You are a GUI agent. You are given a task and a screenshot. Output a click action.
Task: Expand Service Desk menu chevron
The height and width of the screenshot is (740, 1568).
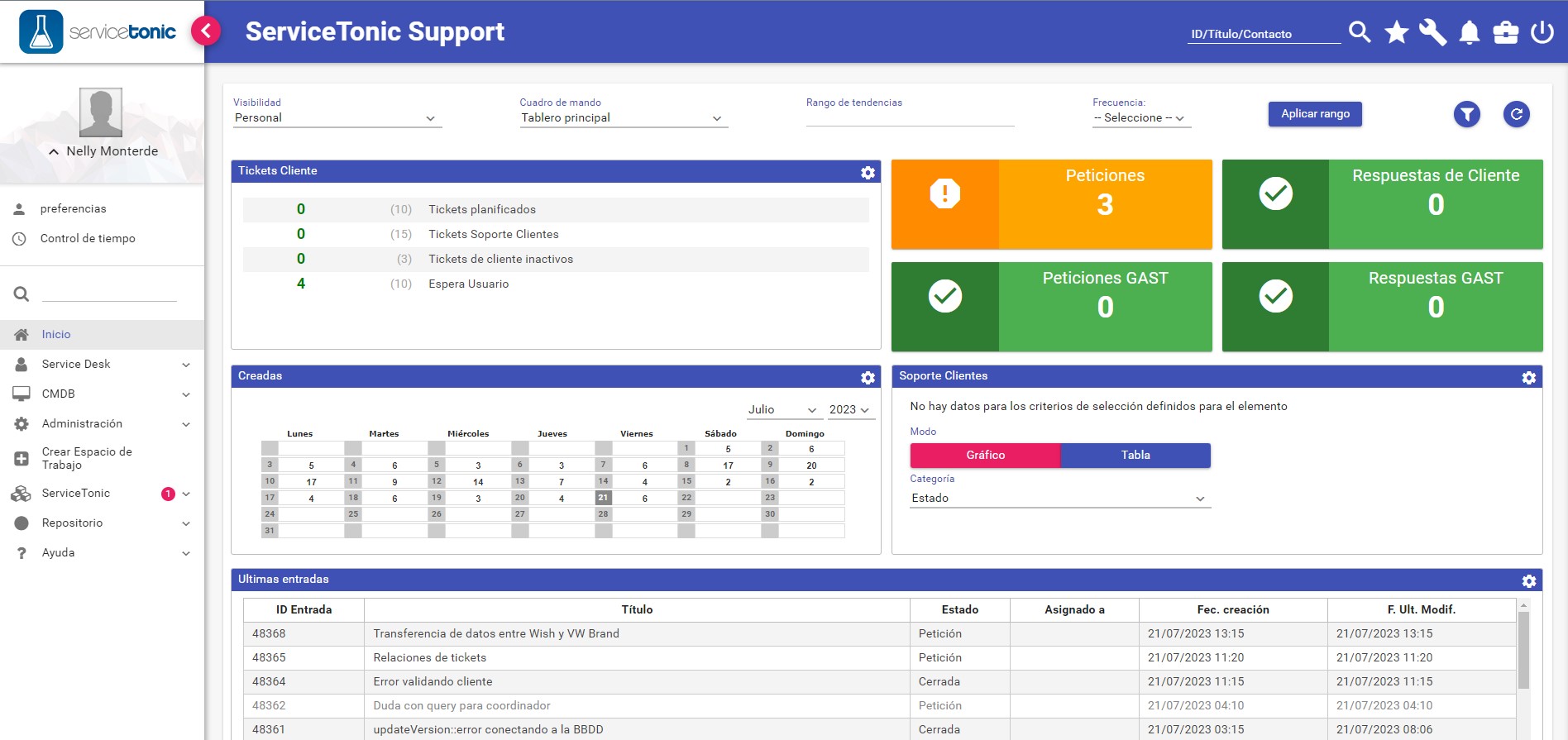coord(186,365)
